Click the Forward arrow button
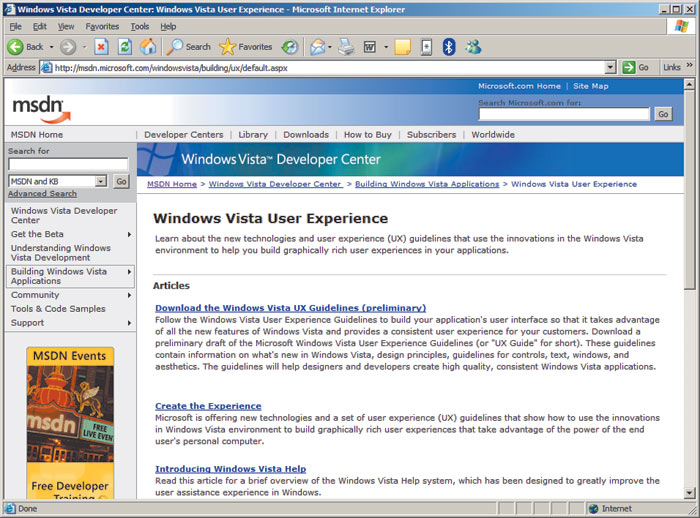 coord(68,47)
